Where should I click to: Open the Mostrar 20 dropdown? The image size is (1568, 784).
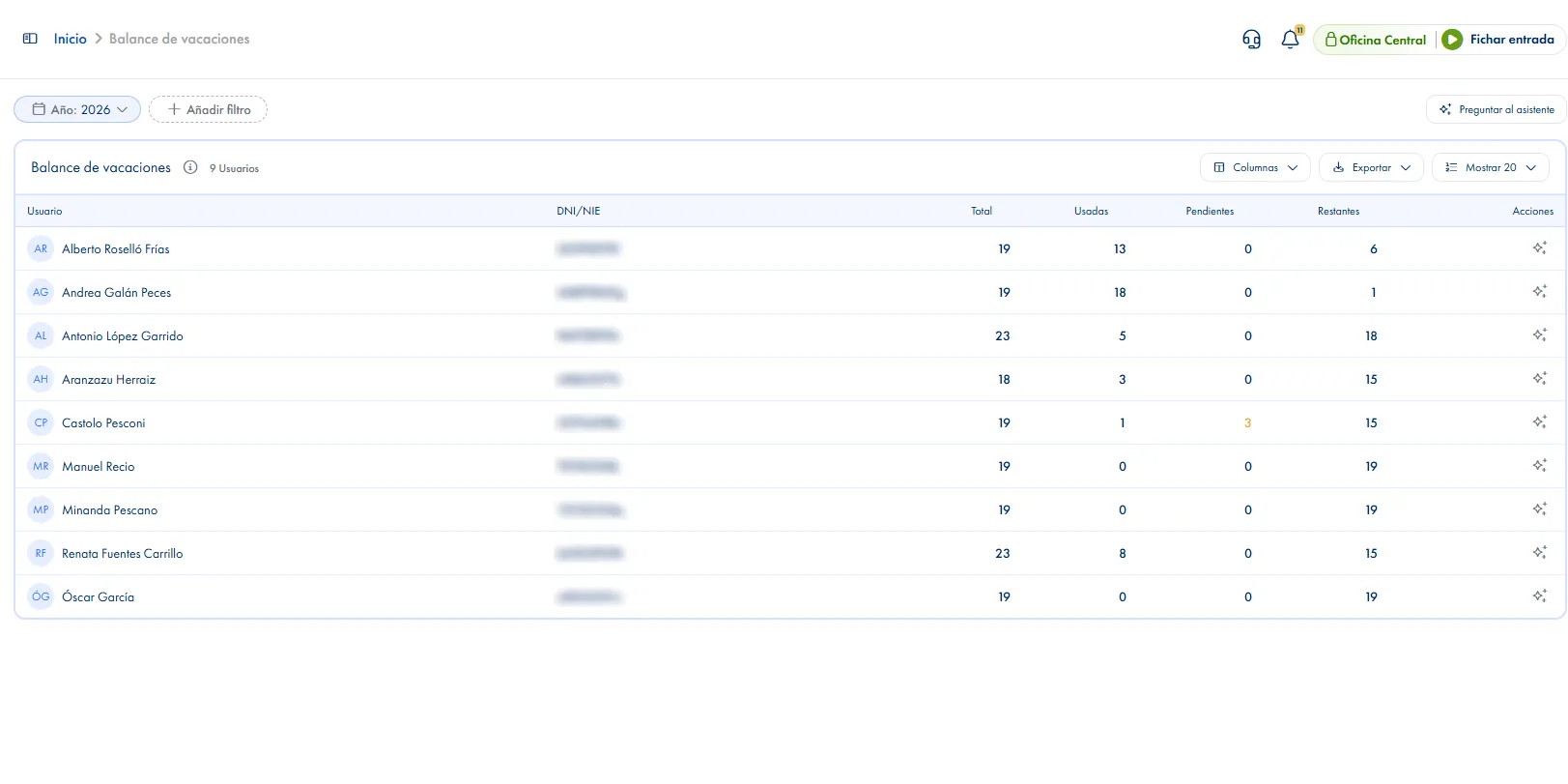[x=1490, y=167]
